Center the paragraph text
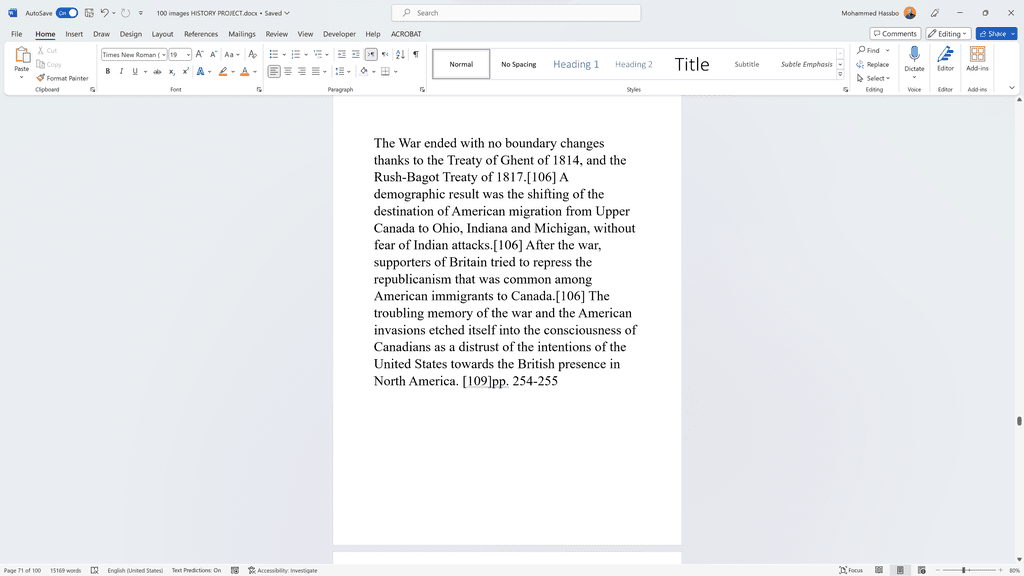Viewport: 1024px width, 576px height. [x=288, y=72]
